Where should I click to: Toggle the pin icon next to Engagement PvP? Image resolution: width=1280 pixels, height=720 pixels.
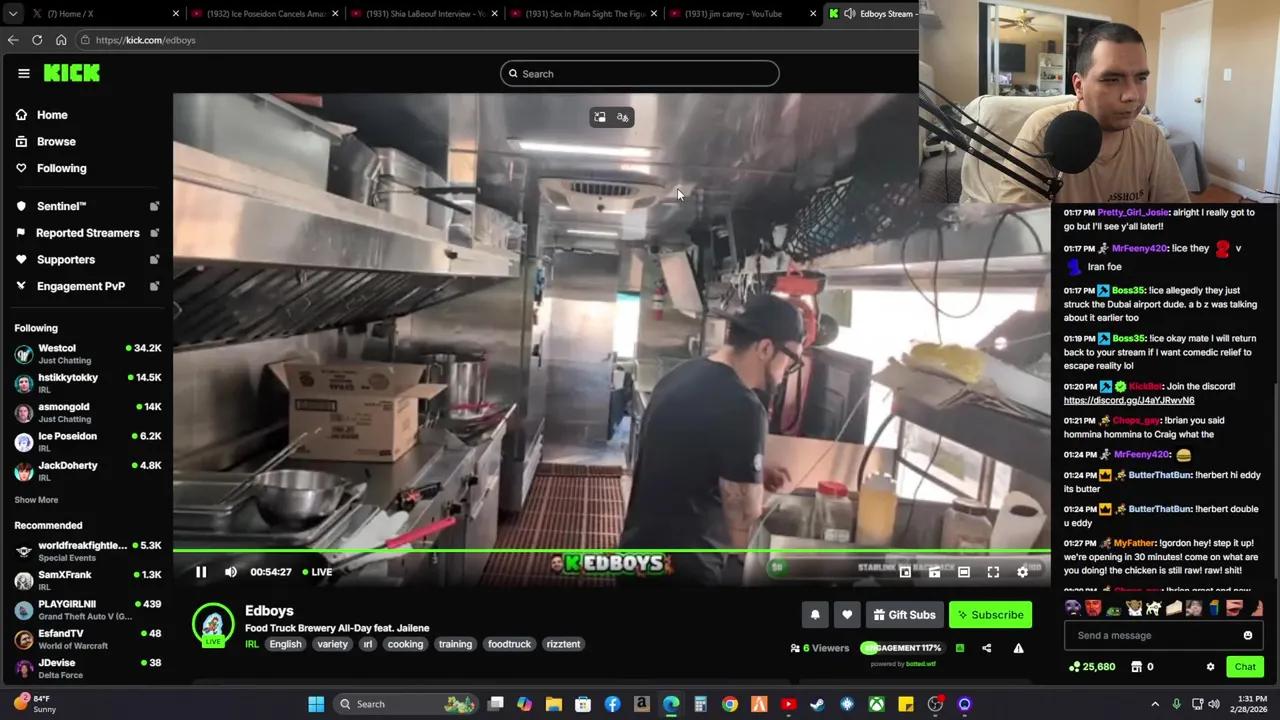154,286
